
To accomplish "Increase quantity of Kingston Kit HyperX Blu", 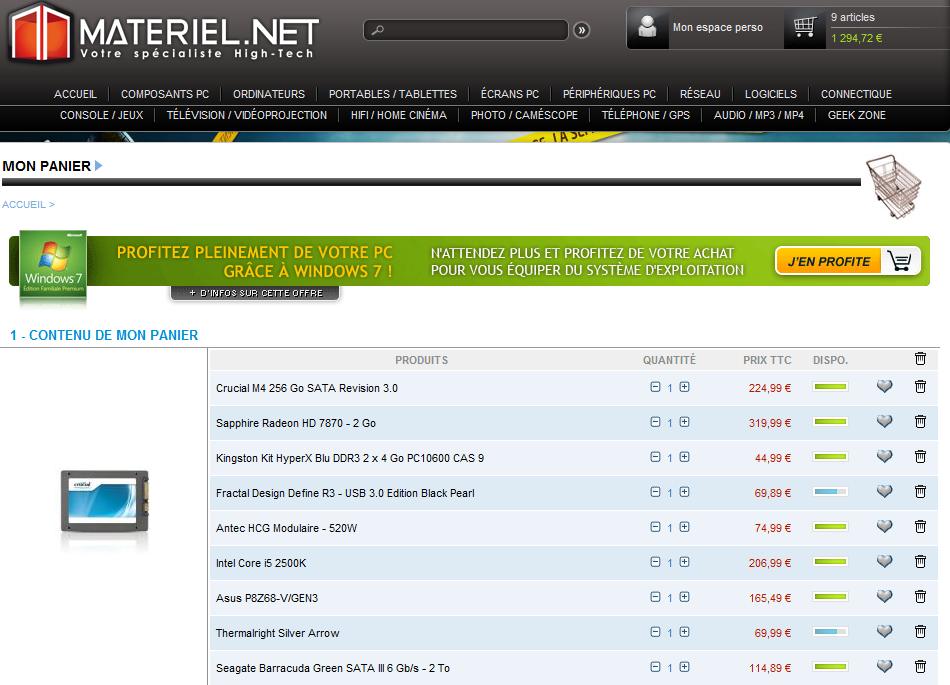I will pos(684,457).
